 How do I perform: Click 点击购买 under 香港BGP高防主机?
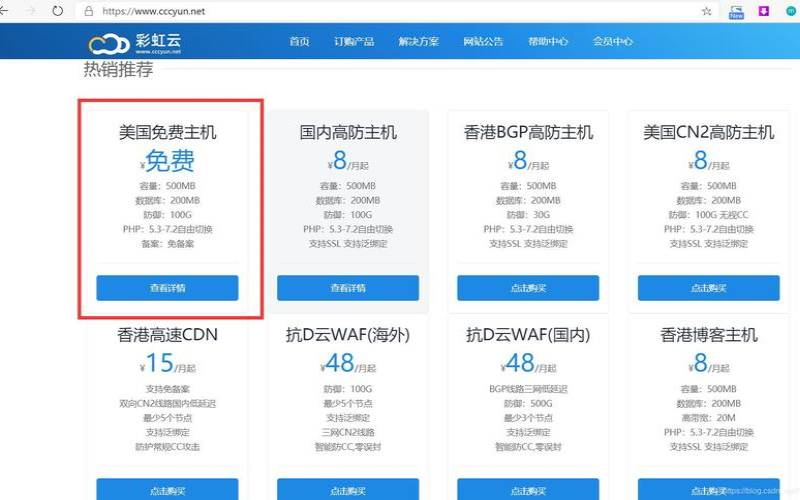tap(528, 288)
